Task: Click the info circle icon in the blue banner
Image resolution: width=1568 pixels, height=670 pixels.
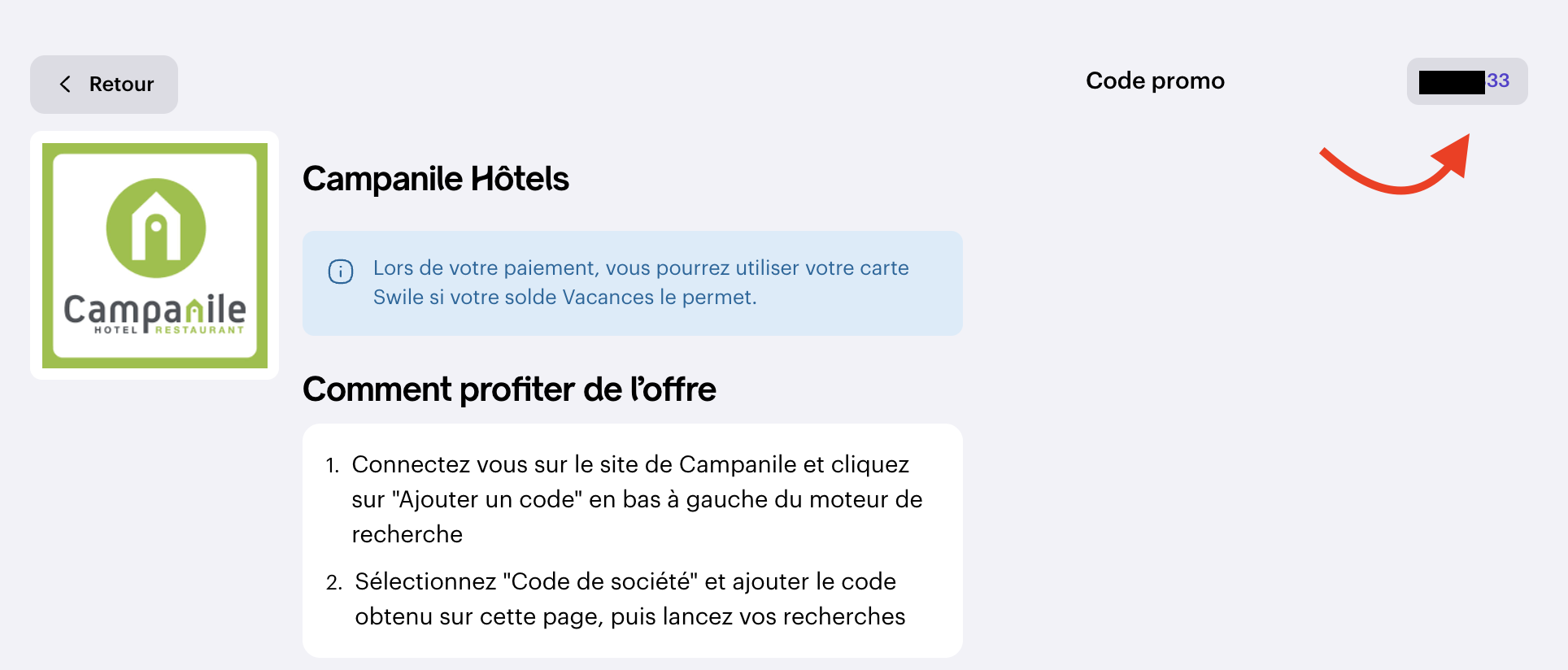Action: 340,272
